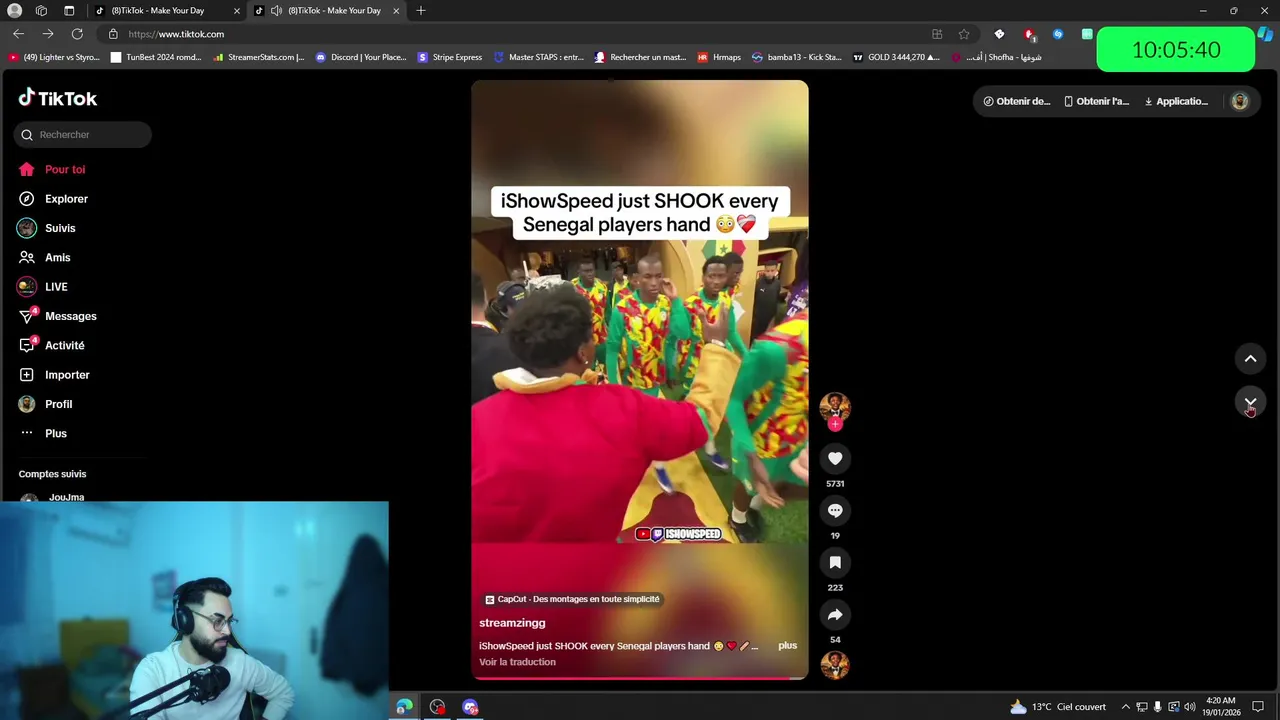Open the Activité notifications
Screen dimensions: 1280x720
[x=51, y=345]
